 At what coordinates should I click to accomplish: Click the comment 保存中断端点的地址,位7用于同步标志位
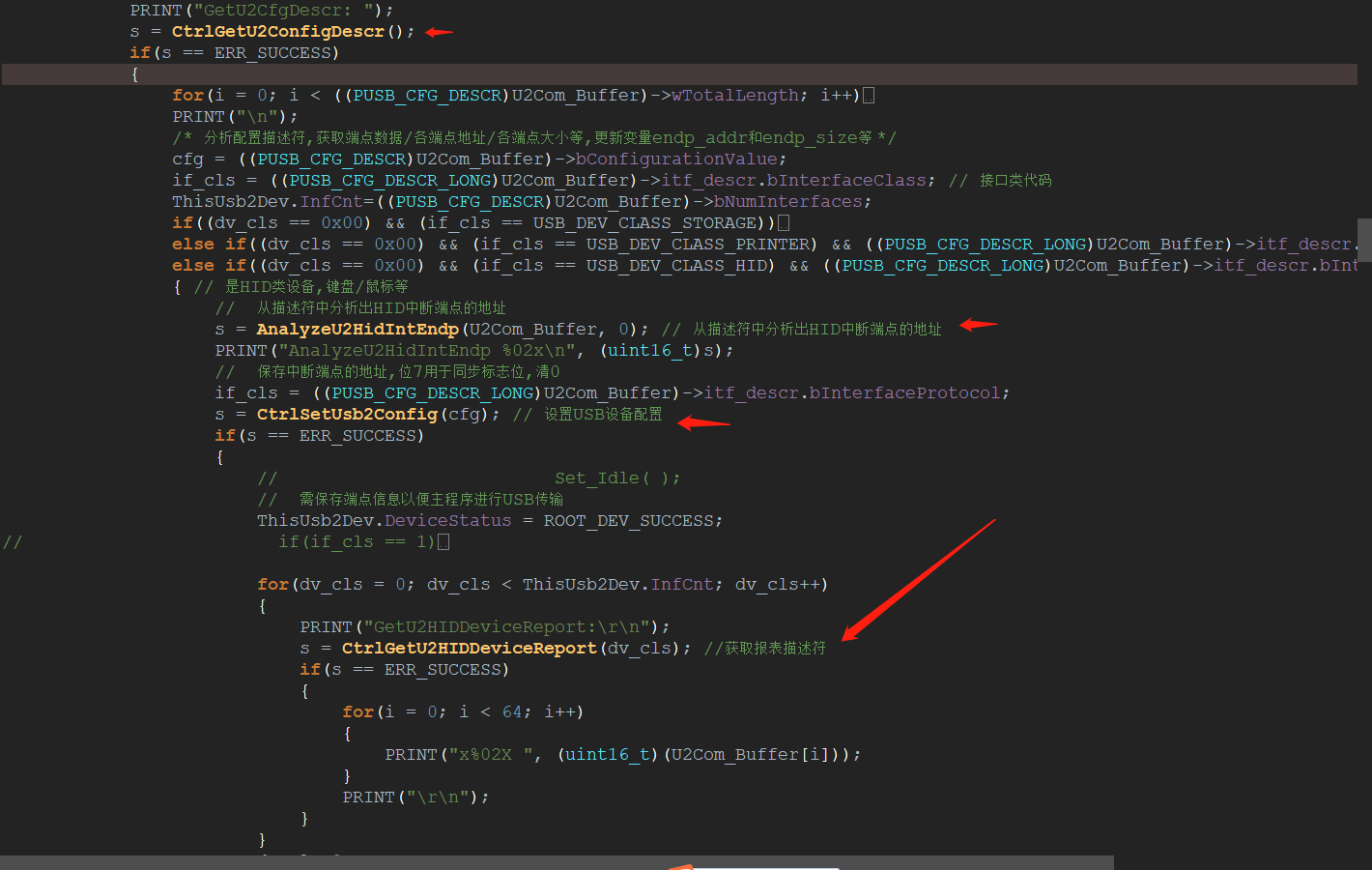pyautogui.click(x=409, y=371)
